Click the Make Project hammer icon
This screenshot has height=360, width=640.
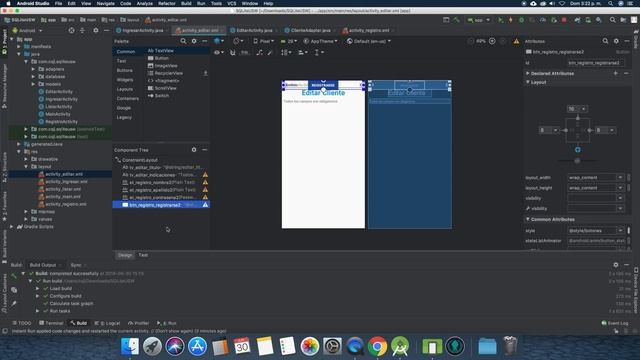coord(456,20)
